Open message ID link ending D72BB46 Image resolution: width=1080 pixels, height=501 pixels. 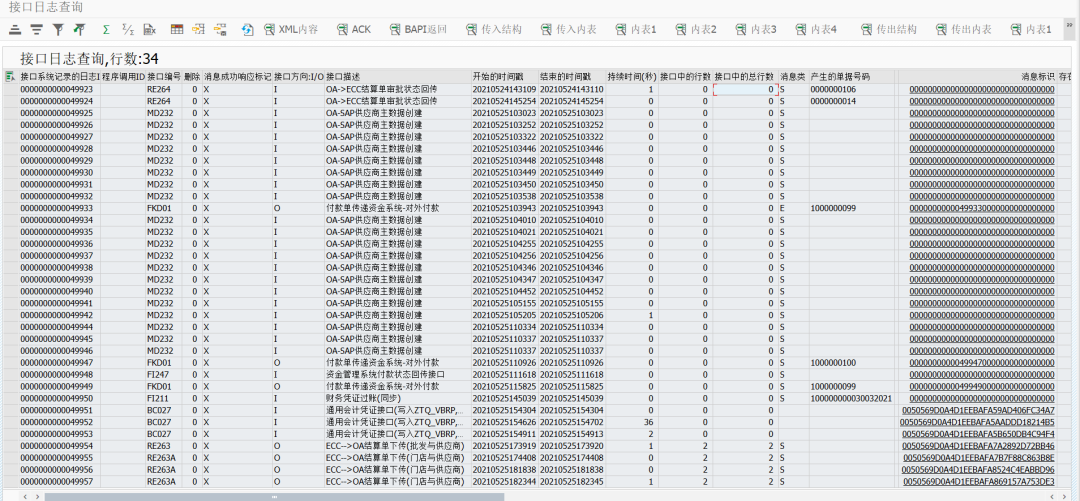pyautogui.click(x=977, y=446)
